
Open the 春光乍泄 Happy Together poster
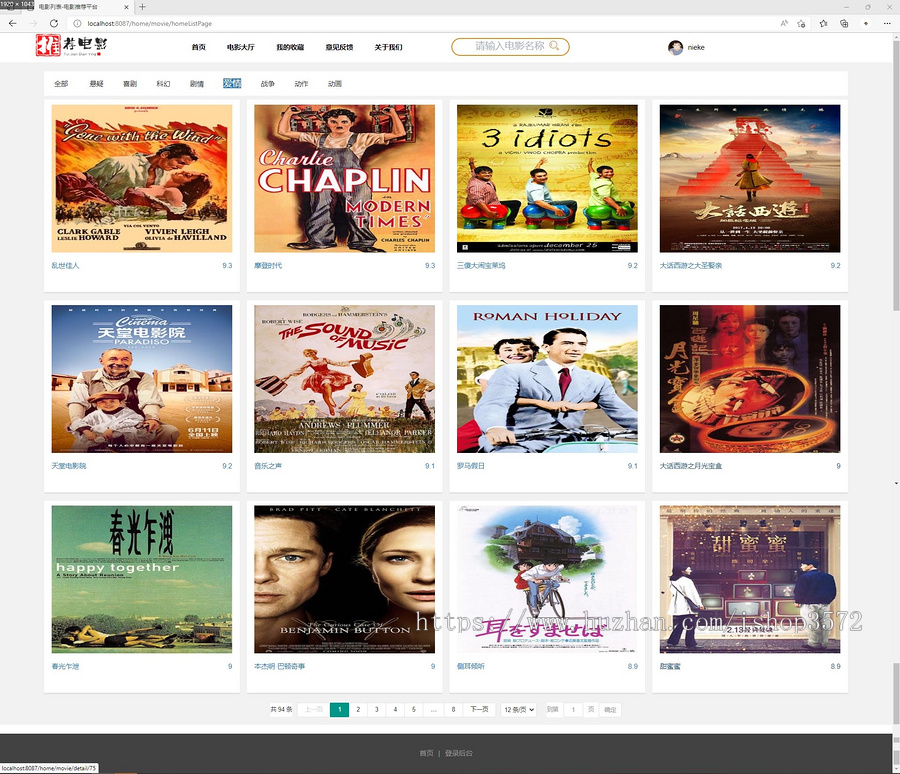142,579
